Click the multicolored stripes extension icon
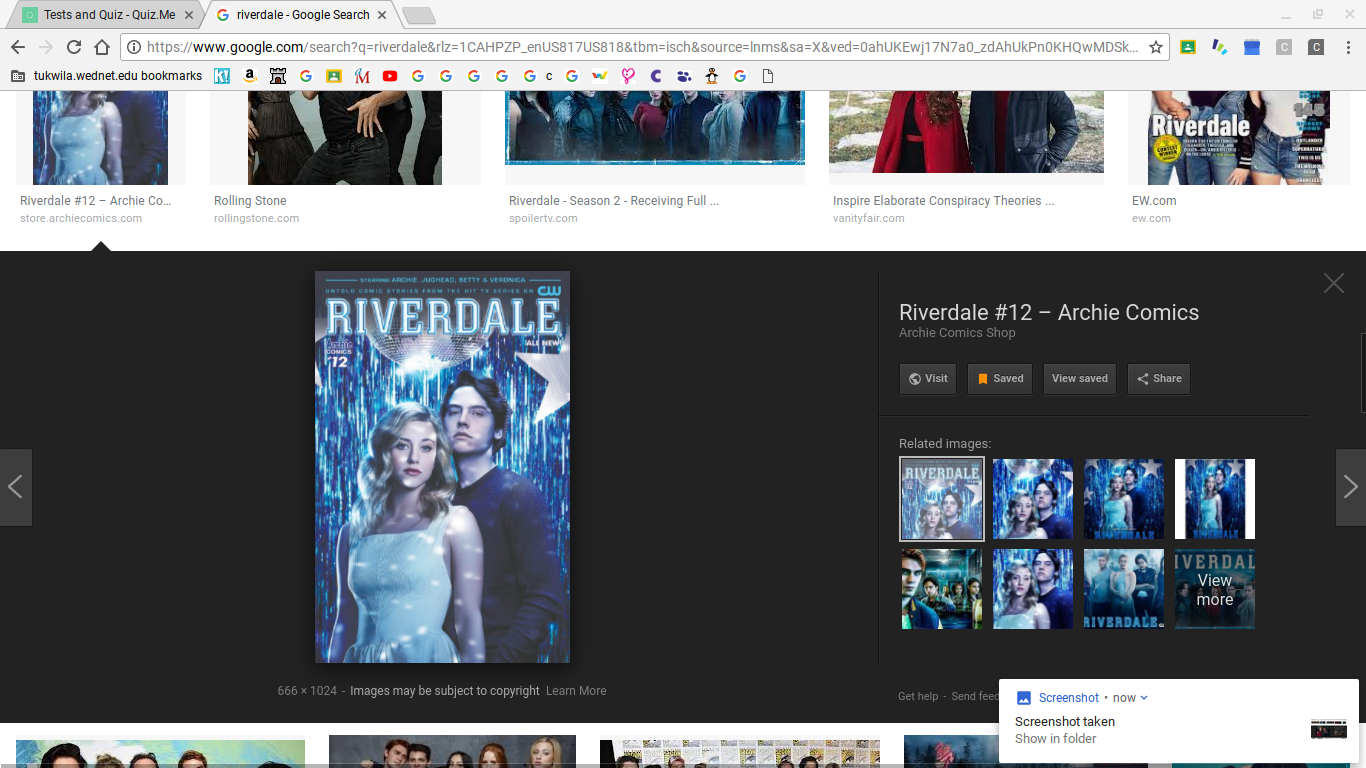 [1220, 47]
